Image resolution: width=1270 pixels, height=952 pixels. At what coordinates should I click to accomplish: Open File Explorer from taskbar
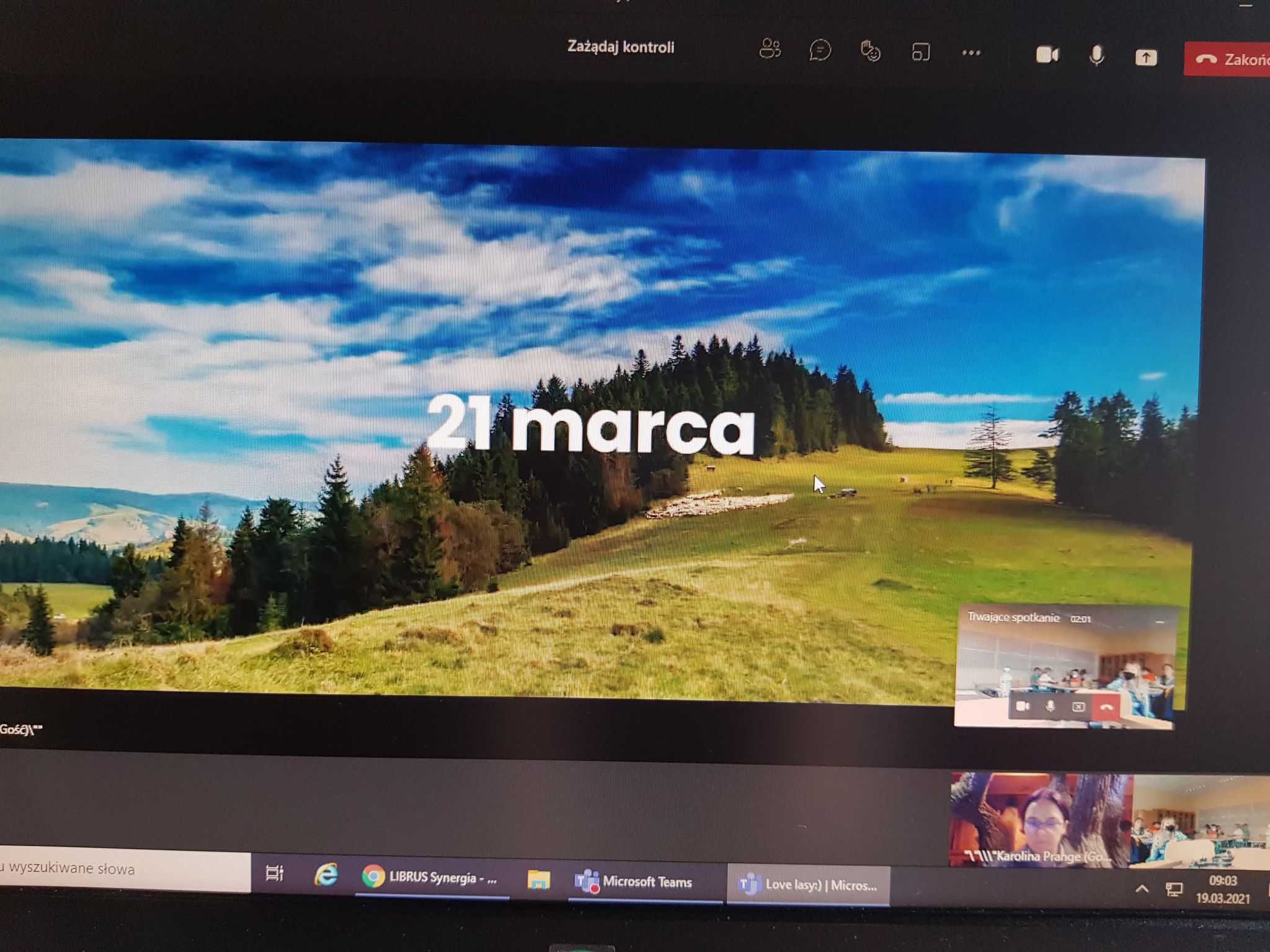tap(538, 879)
